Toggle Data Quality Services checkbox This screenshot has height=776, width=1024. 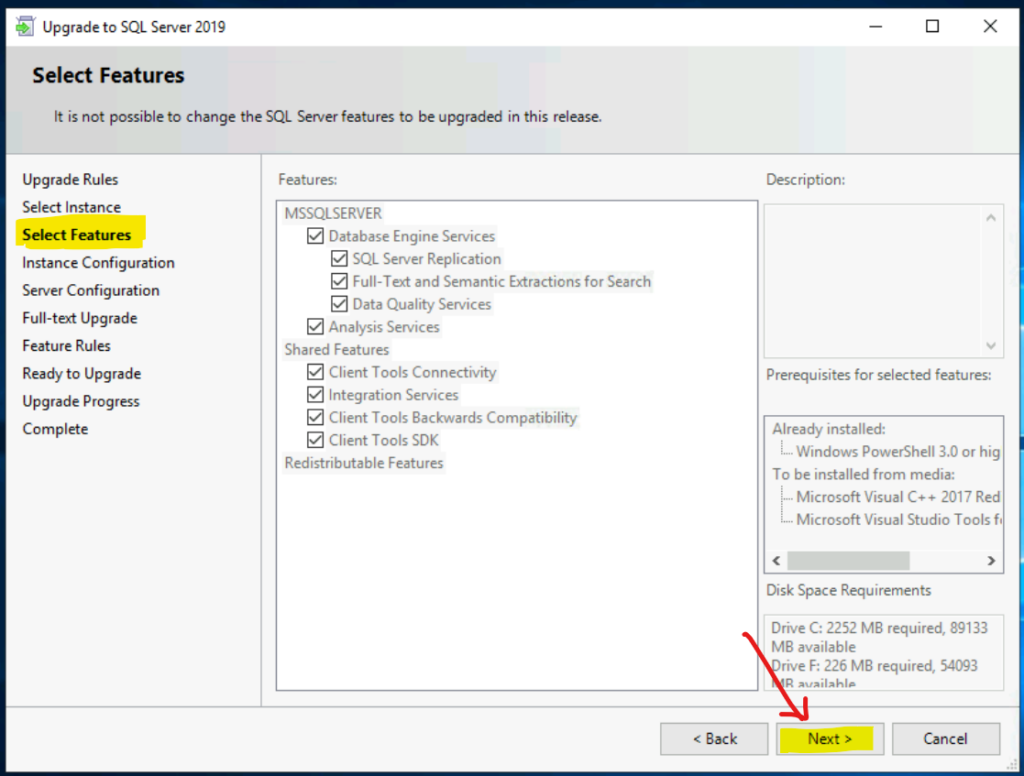pyautogui.click(x=339, y=304)
